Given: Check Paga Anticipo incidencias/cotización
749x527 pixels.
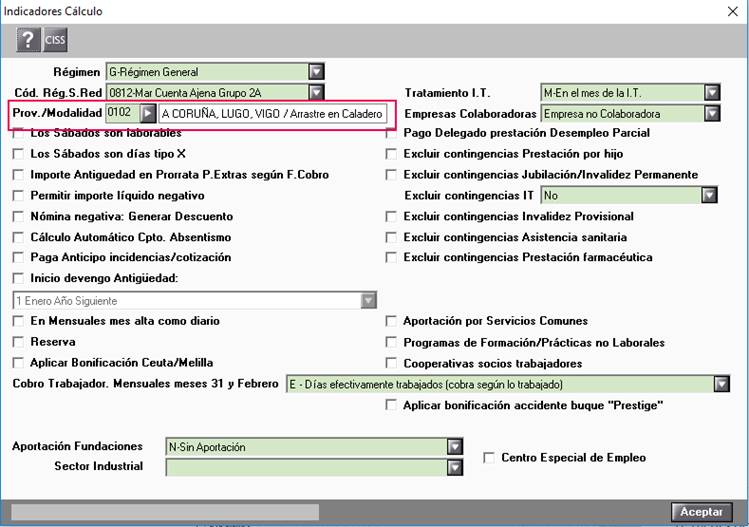Looking at the screenshot, I should pyautogui.click(x=18, y=258).
